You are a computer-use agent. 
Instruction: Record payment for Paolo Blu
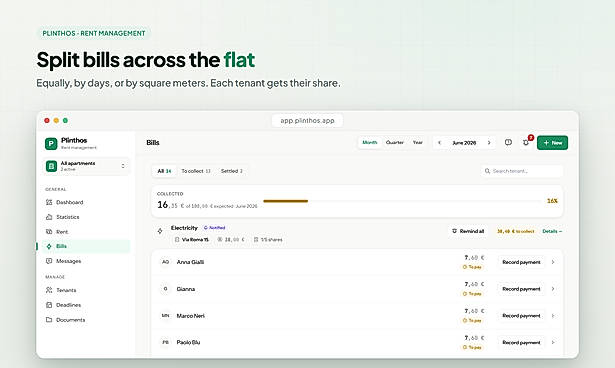[521, 342]
